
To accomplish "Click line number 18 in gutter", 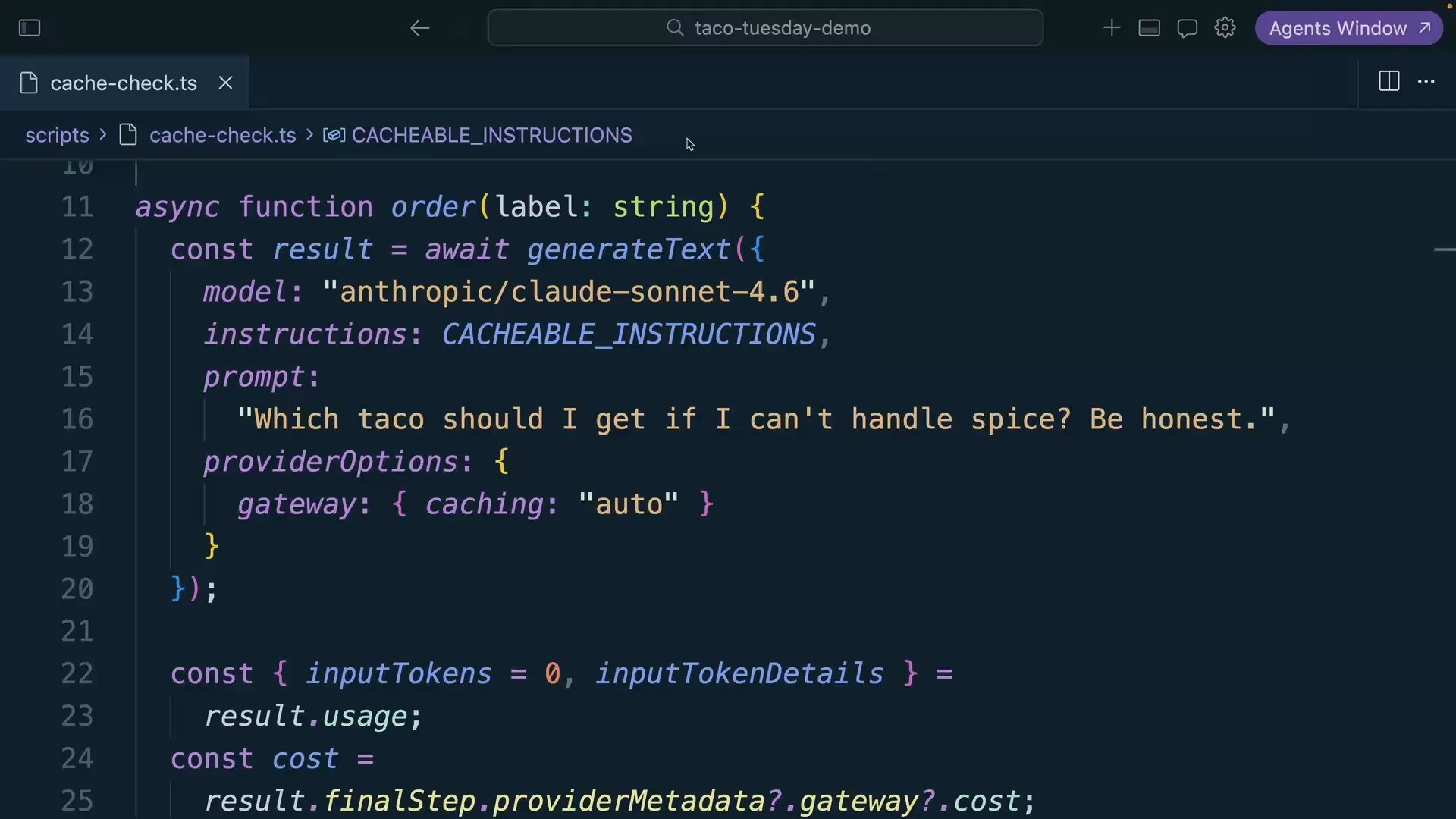I will point(77,504).
